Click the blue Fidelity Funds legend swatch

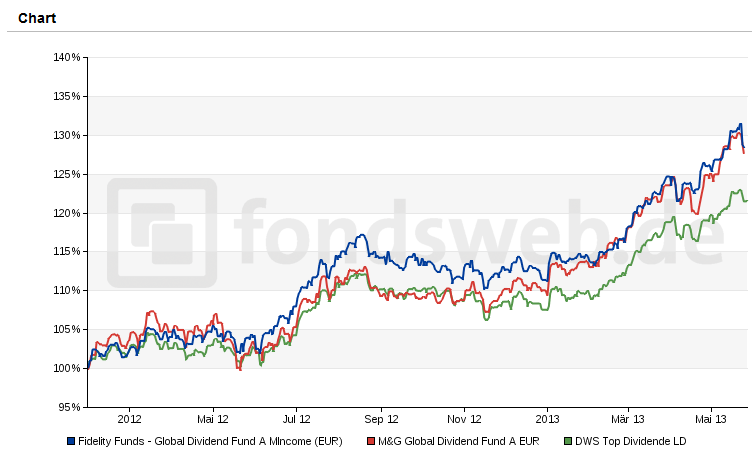point(71,441)
